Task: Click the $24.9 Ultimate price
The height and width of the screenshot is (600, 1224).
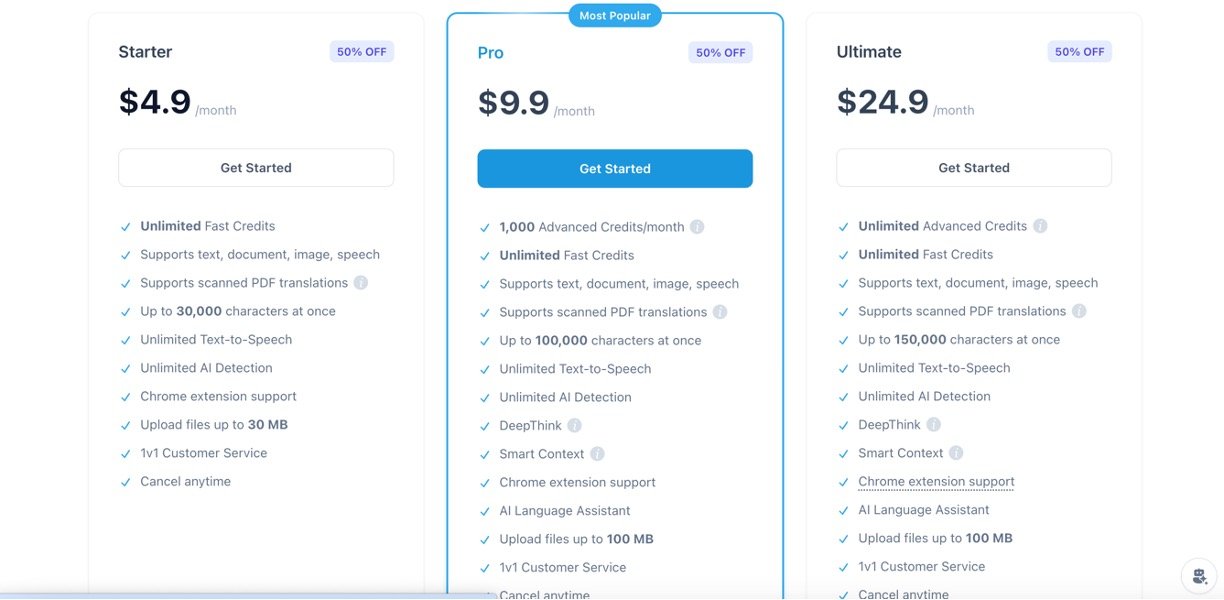Action: click(883, 102)
